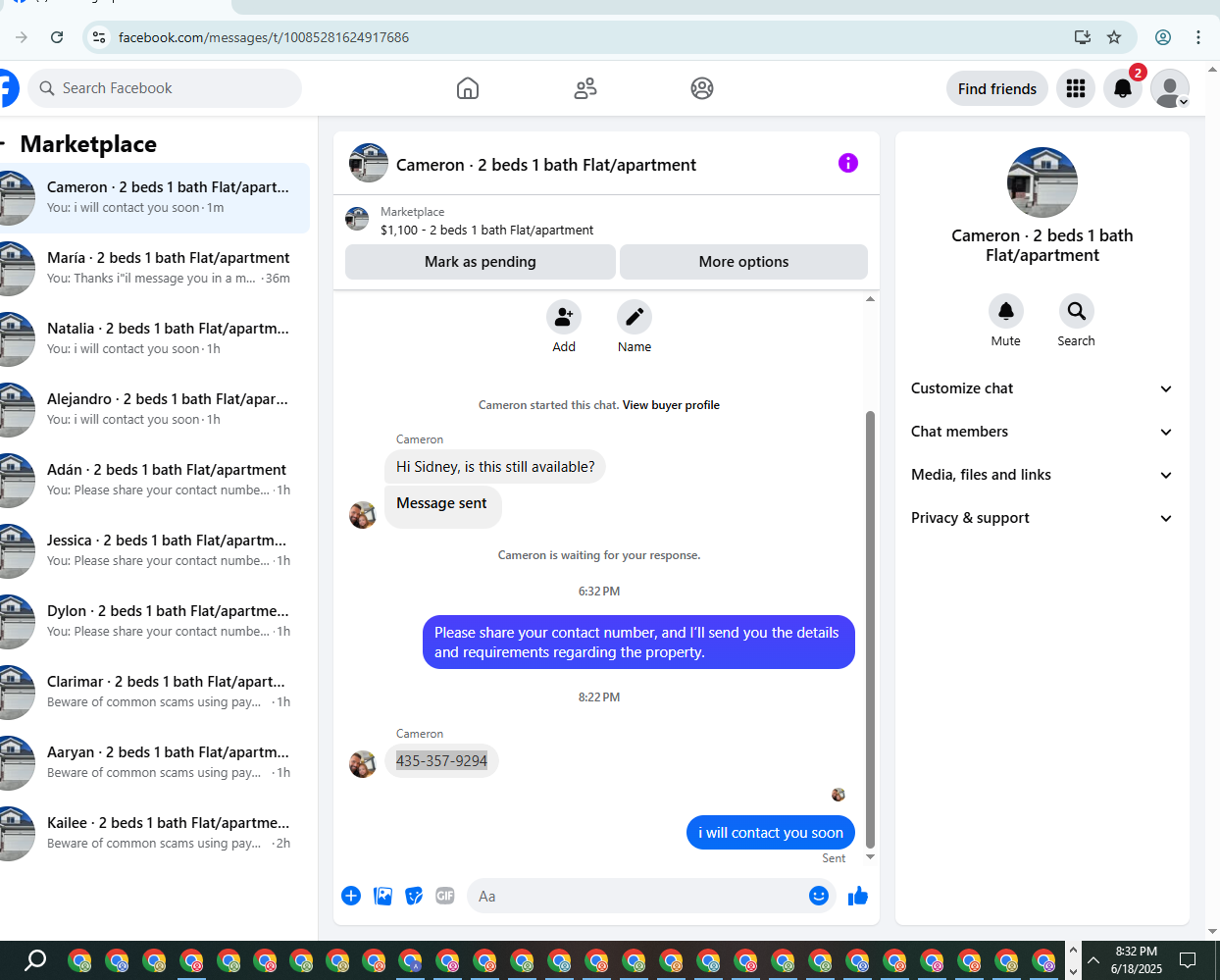Open Windows taskbar search magnifier

35,959
